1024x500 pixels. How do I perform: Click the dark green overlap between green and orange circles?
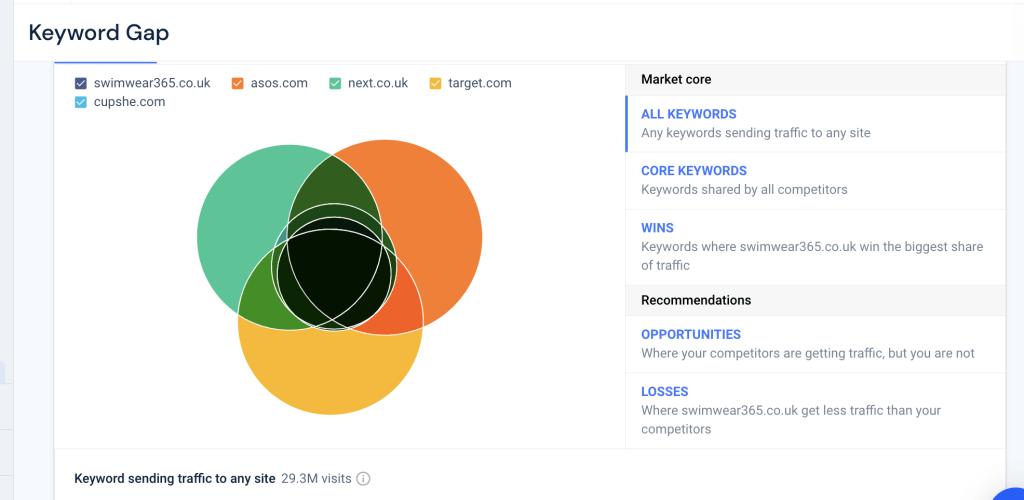coord(330,180)
